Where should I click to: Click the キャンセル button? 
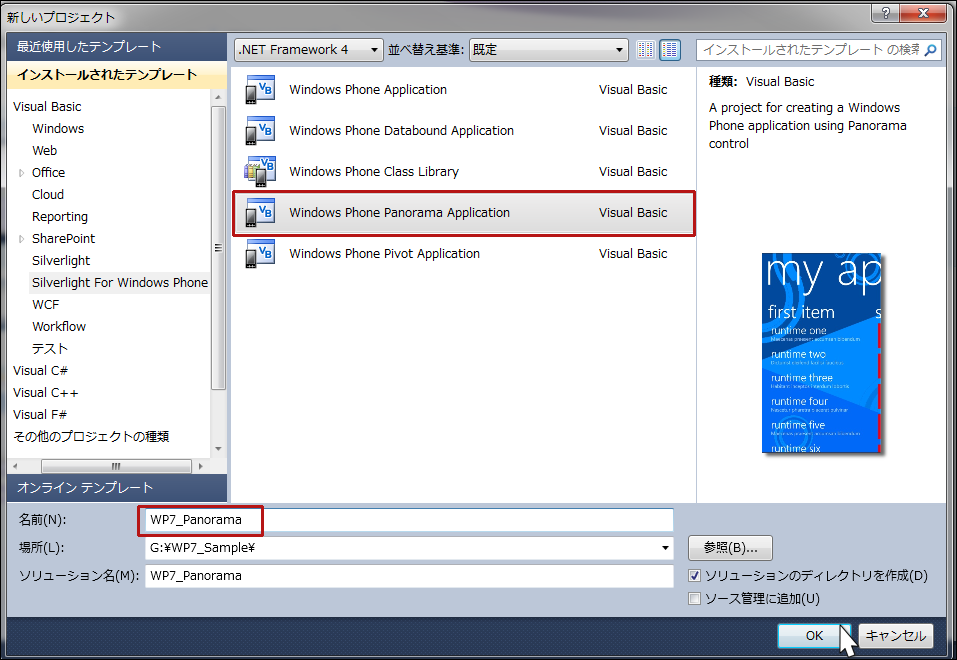(x=895, y=636)
